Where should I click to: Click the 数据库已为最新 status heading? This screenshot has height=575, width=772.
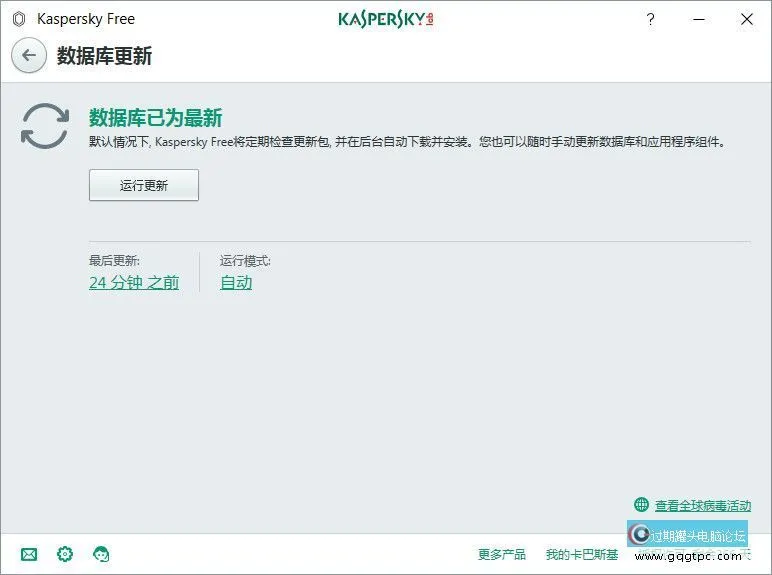point(156,118)
